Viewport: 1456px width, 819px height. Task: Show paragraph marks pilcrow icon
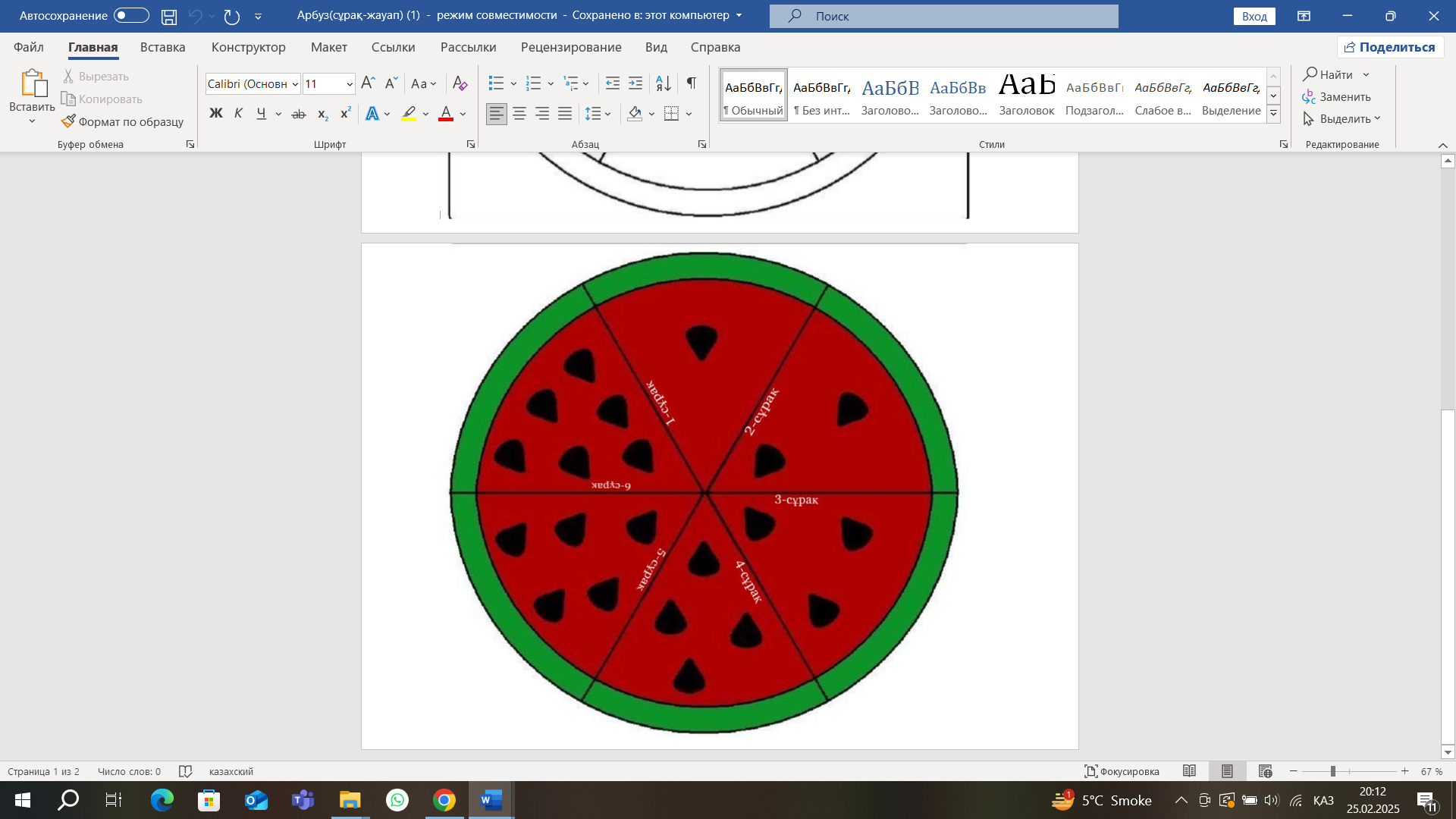pyautogui.click(x=691, y=83)
